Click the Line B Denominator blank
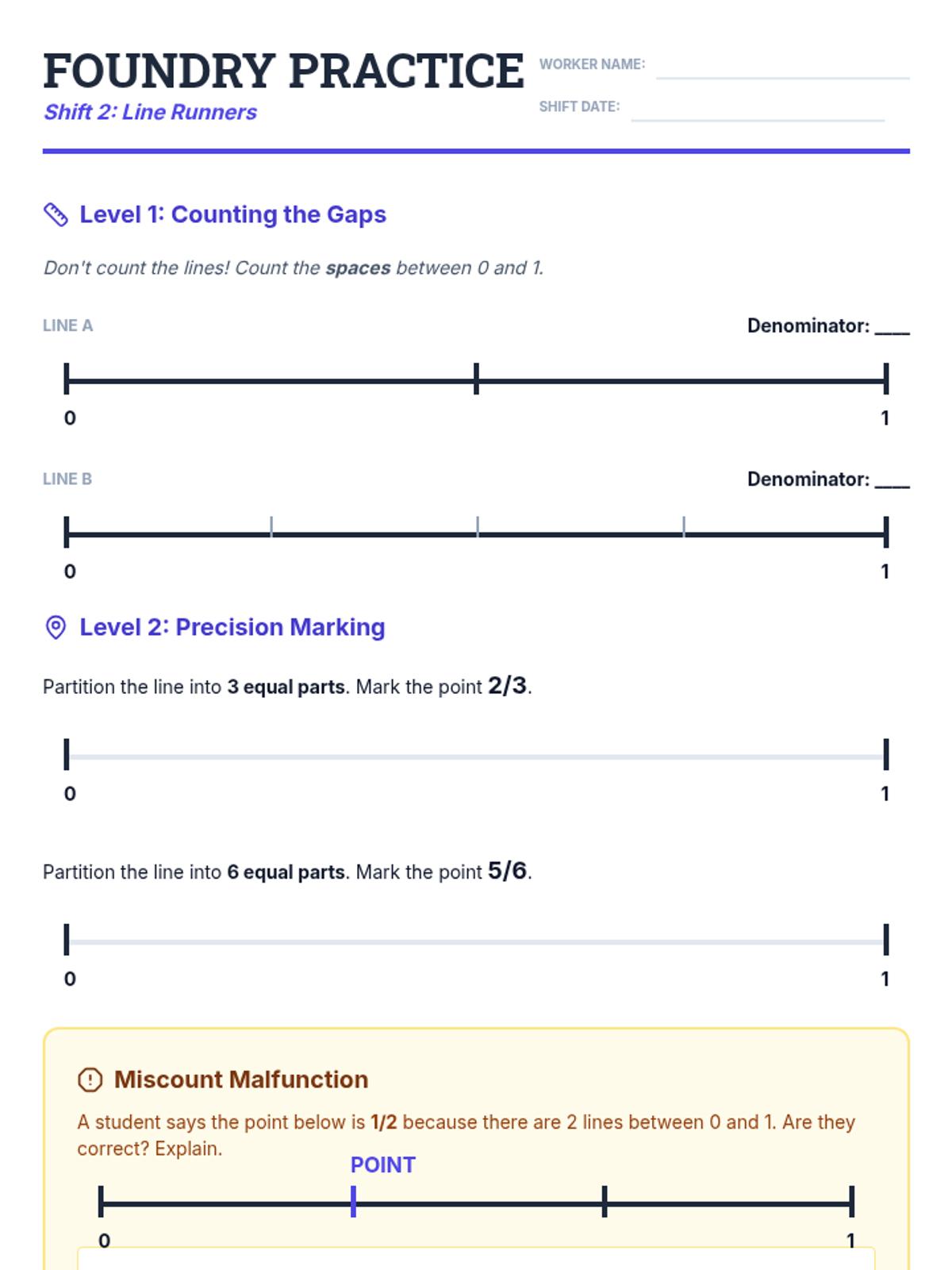 pos(892,480)
